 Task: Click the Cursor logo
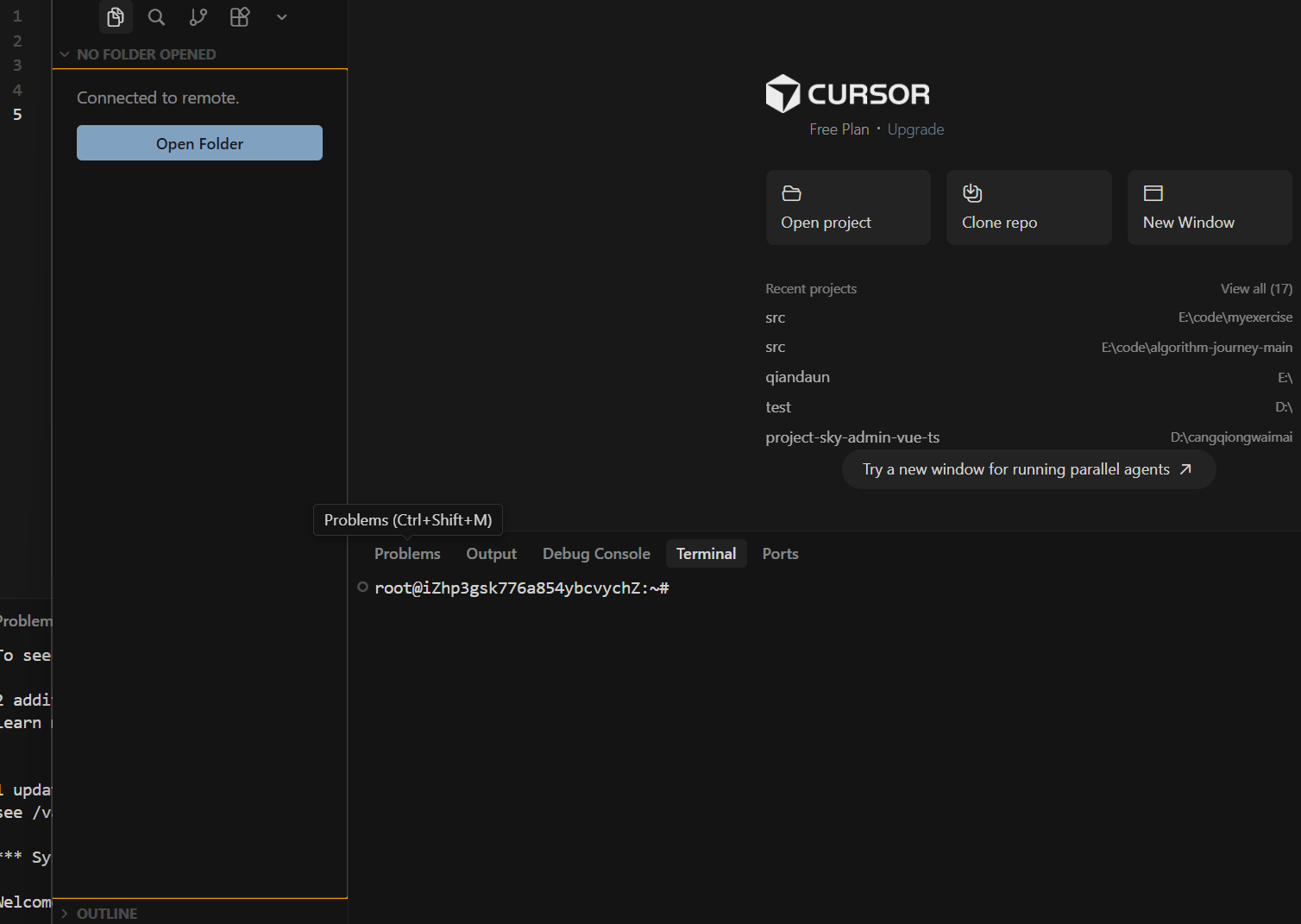(848, 93)
